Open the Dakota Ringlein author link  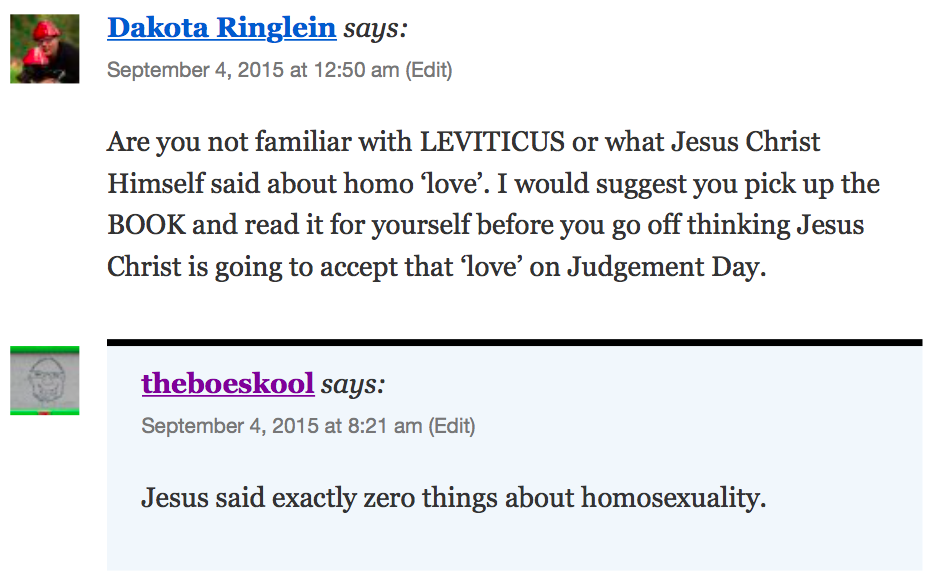pos(221,28)
